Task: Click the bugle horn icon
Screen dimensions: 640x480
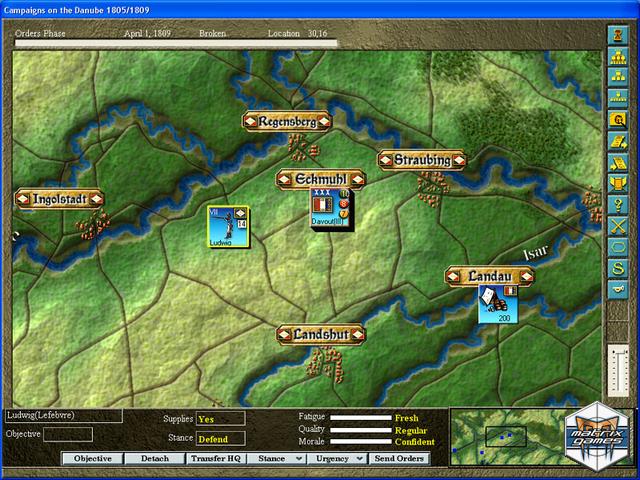Action: [618, 289]
